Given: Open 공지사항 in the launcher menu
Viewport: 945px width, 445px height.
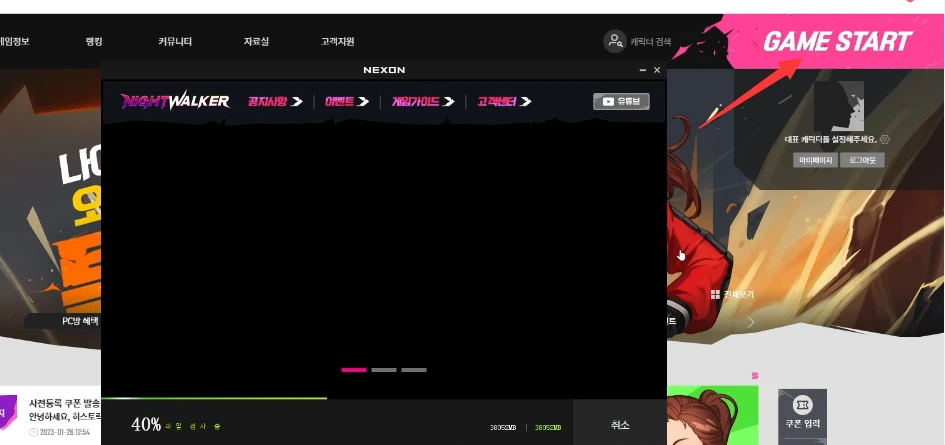Looking at the screenshot, I should click(x=275, y=101).
